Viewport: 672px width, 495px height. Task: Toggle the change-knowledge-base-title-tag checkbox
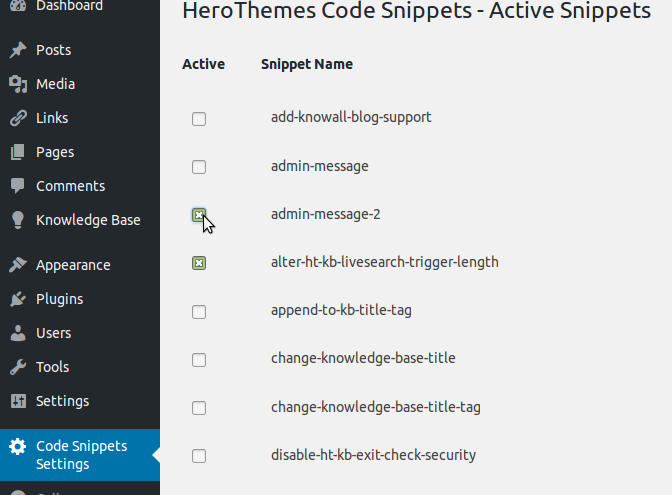tap(199, 408)
